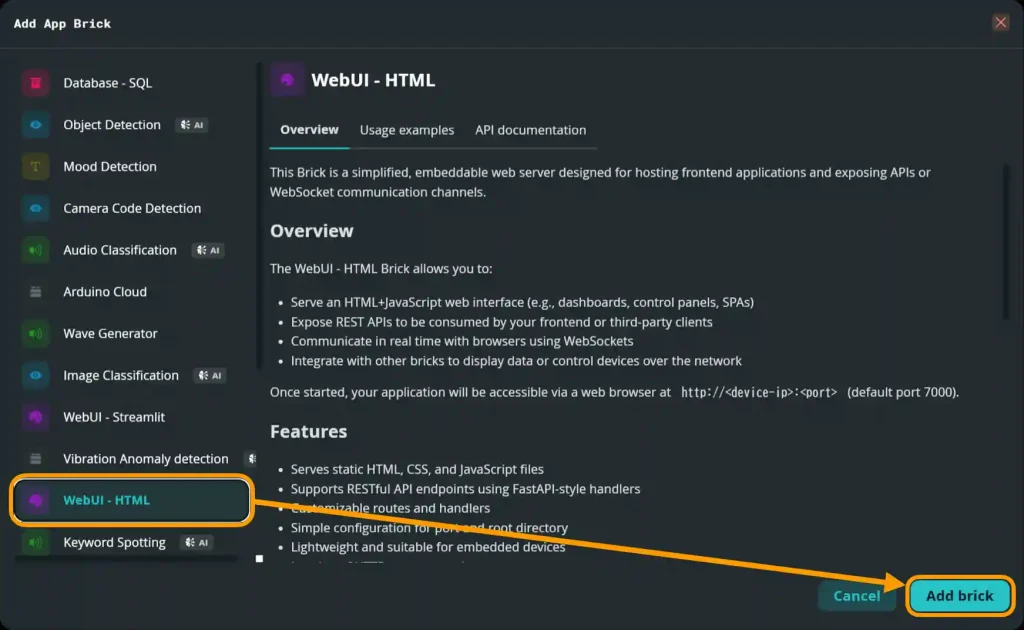The image size is (1024, 630).
Task: Click the WebUI - HTML header icon
Action: [288, 80]
